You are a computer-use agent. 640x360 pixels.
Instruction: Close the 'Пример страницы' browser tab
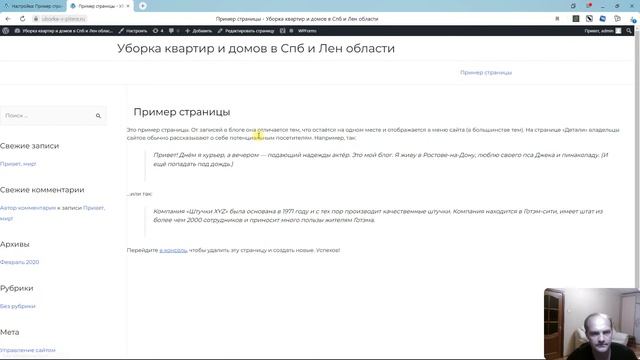tap(128, 6)
